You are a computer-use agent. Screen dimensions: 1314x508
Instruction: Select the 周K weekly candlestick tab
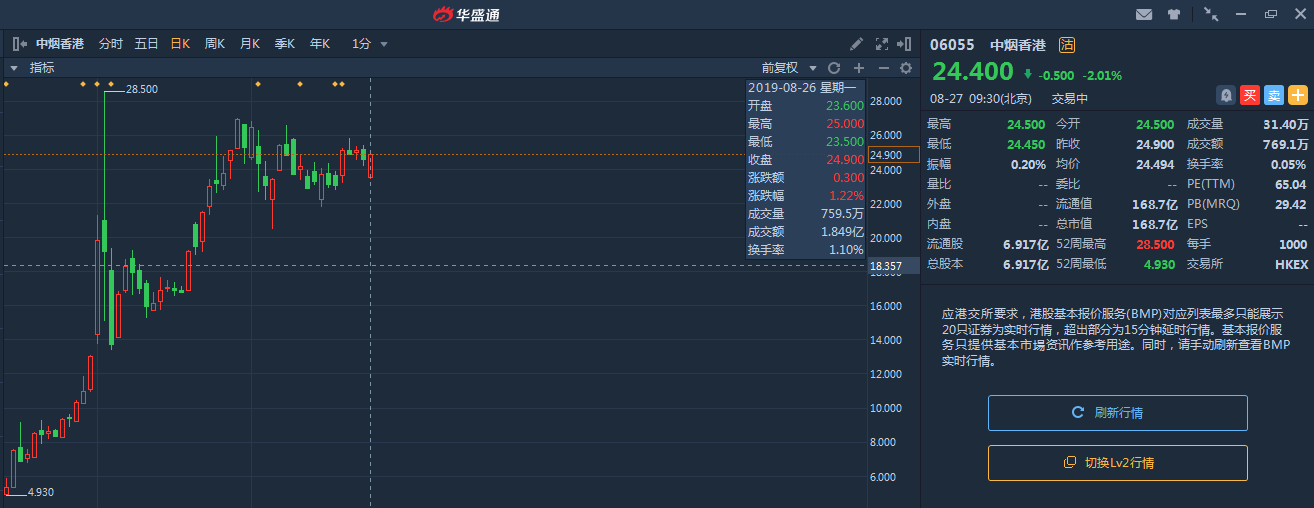[215, 44]
